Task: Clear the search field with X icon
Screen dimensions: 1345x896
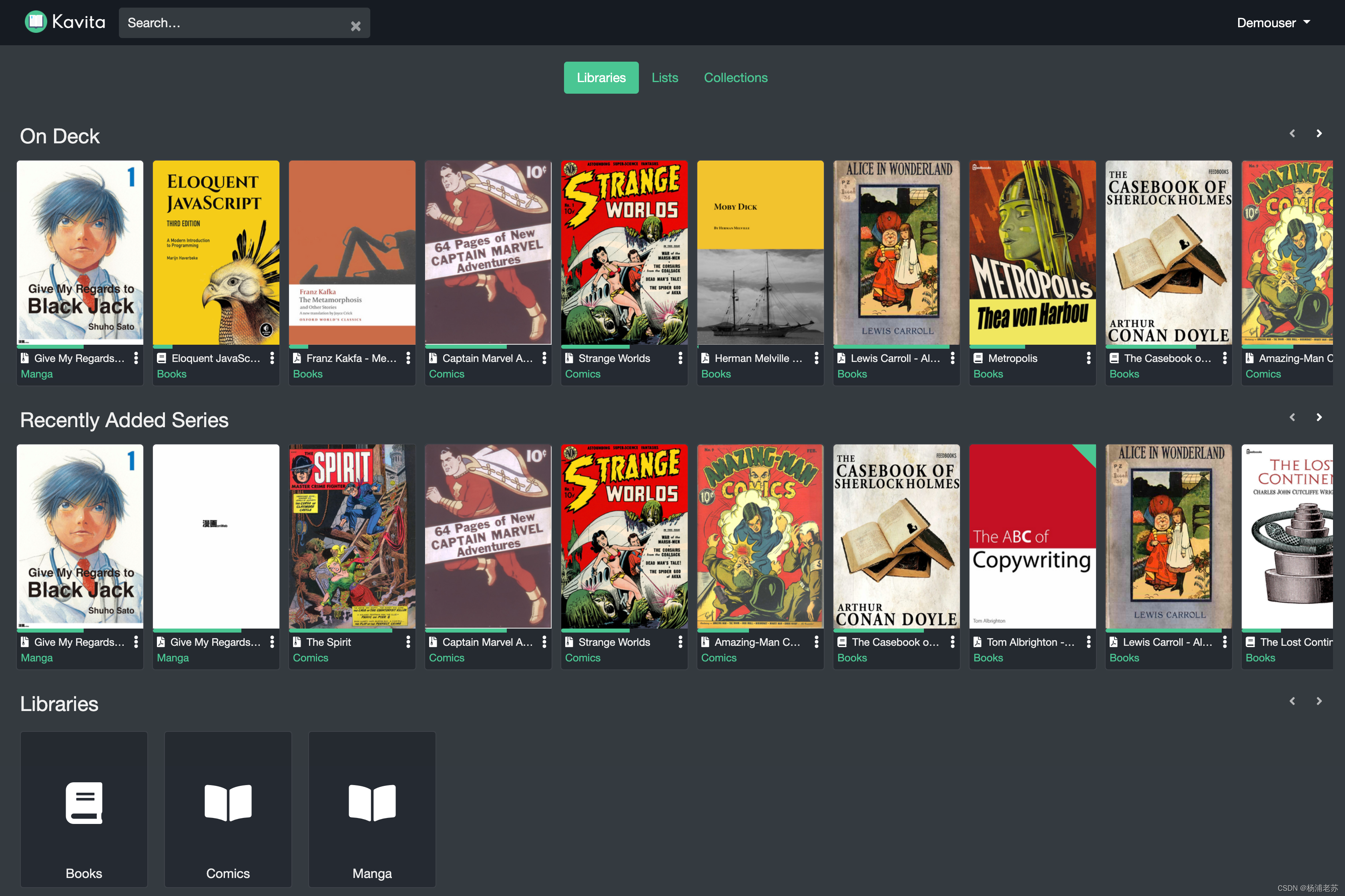Action: click(x=355, y=26)
